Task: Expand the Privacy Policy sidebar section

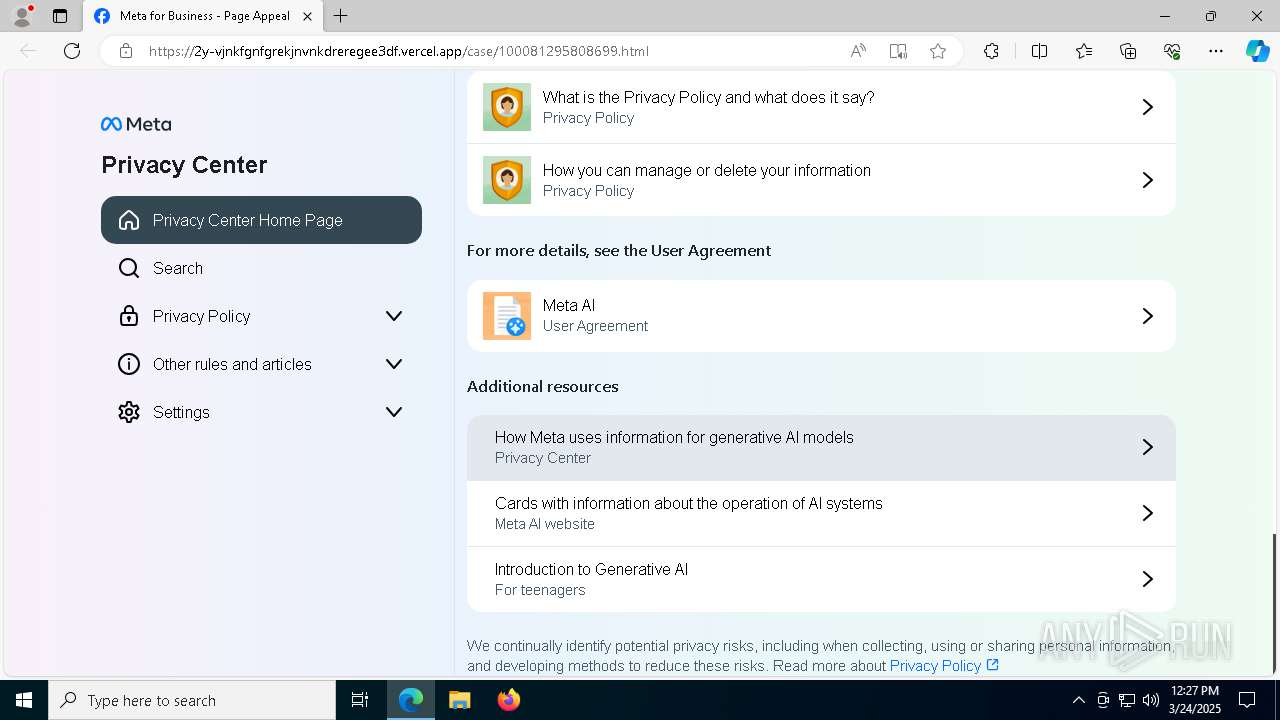Action: (394, 316)
